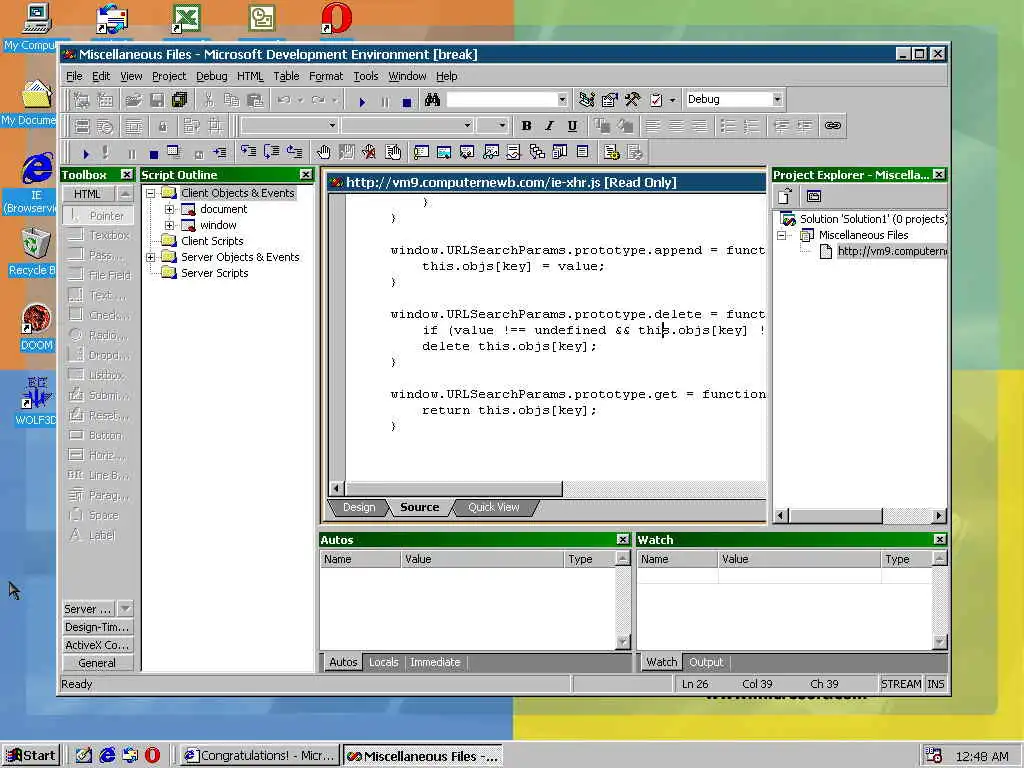
Task: Click the Toolbox hammer and wrench icon
Action: pyautogui.click(x=632, y=100)
